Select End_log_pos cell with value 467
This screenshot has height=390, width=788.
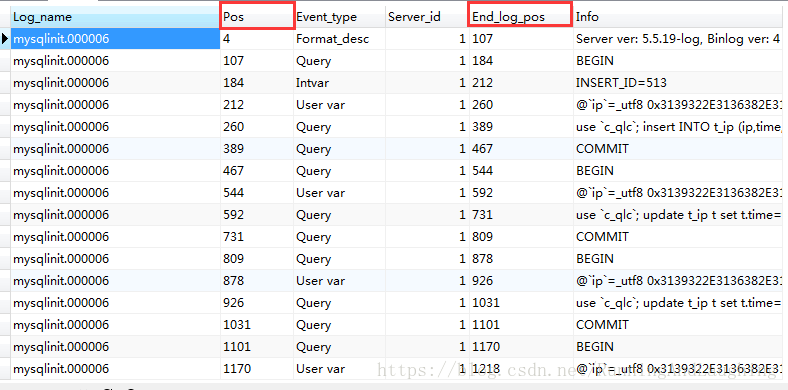521,149
